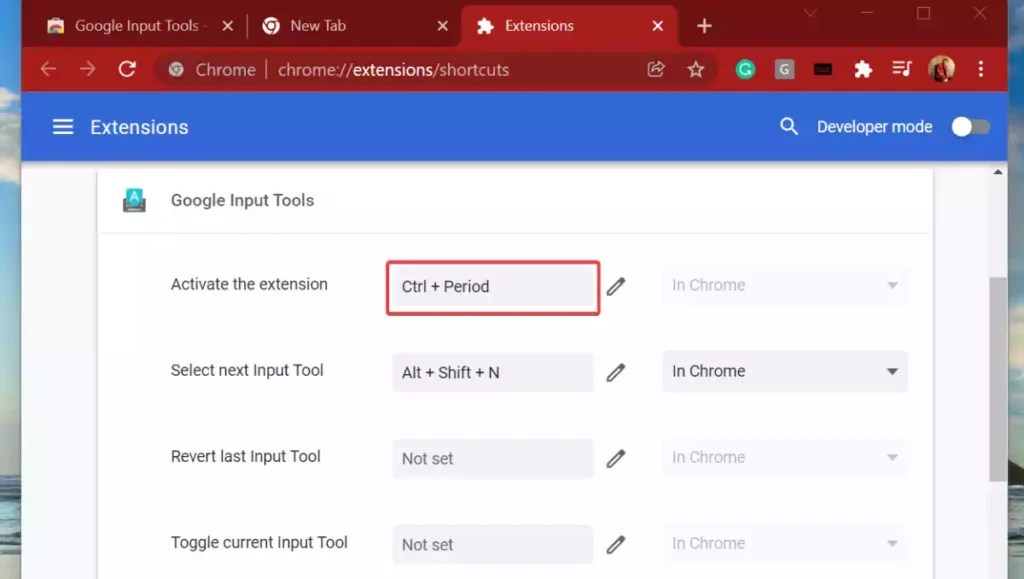Click the Extensions page title
This screenshot has width=1024, height=579.
click(139, 127)
